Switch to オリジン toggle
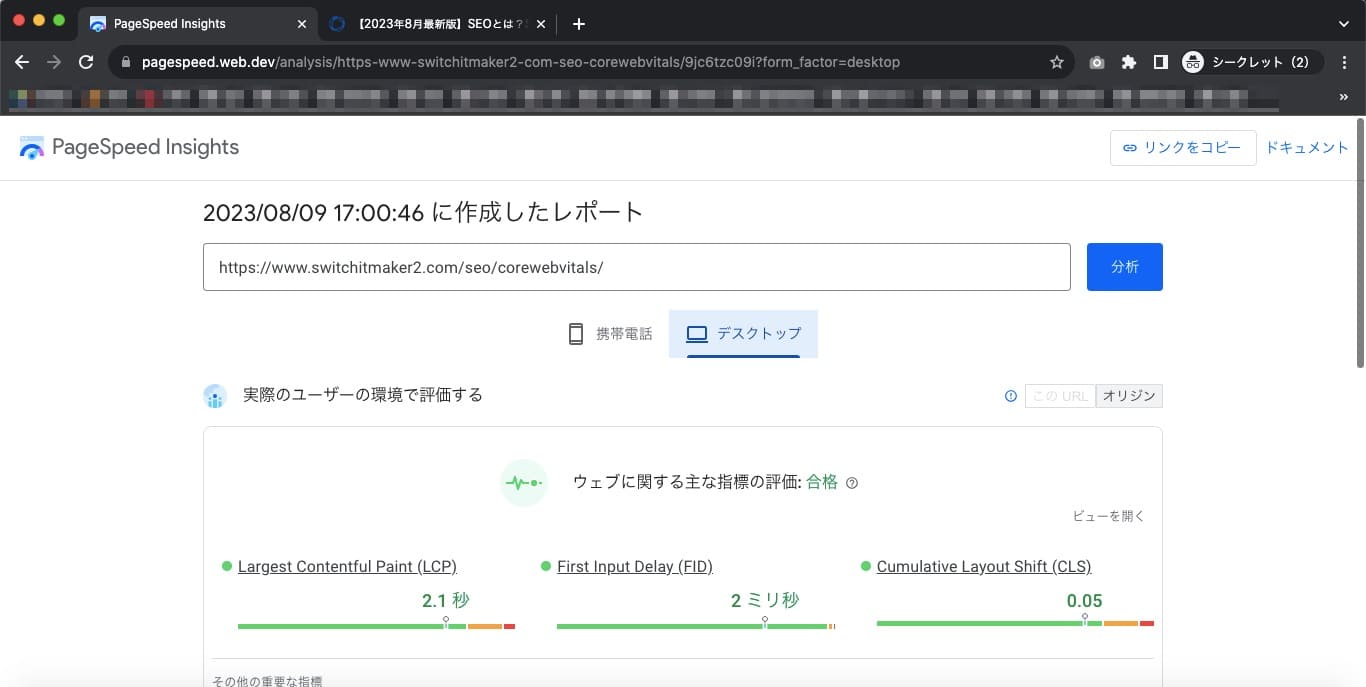This screenshot has height=687, width=1366. tap(1129, 396)
